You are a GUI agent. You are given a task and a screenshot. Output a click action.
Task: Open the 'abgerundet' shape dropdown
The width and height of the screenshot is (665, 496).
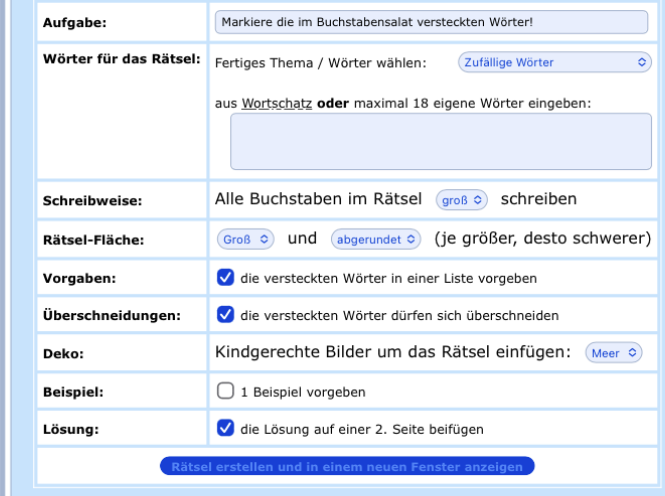point(378,239)
